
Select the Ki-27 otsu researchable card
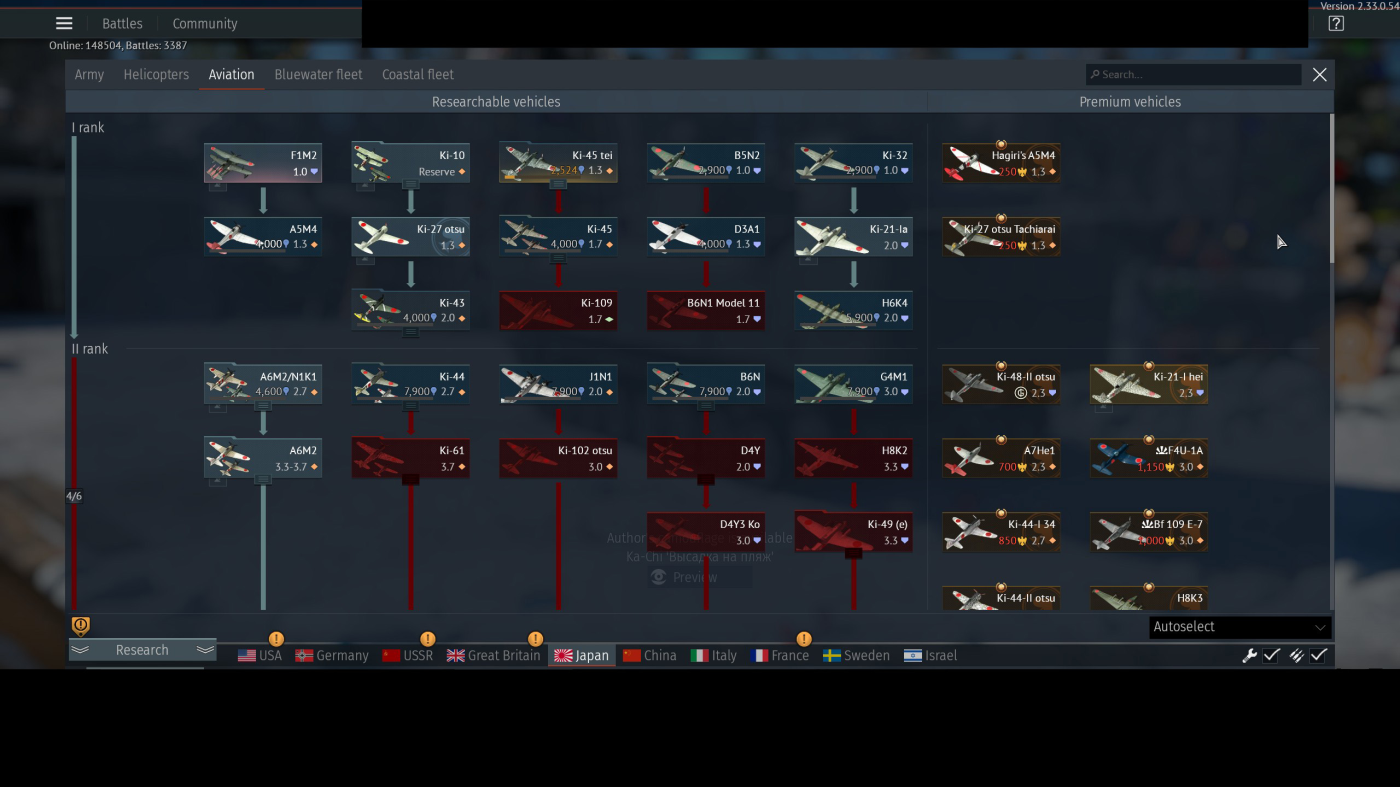pyautogui.click(x=411, y=237)
